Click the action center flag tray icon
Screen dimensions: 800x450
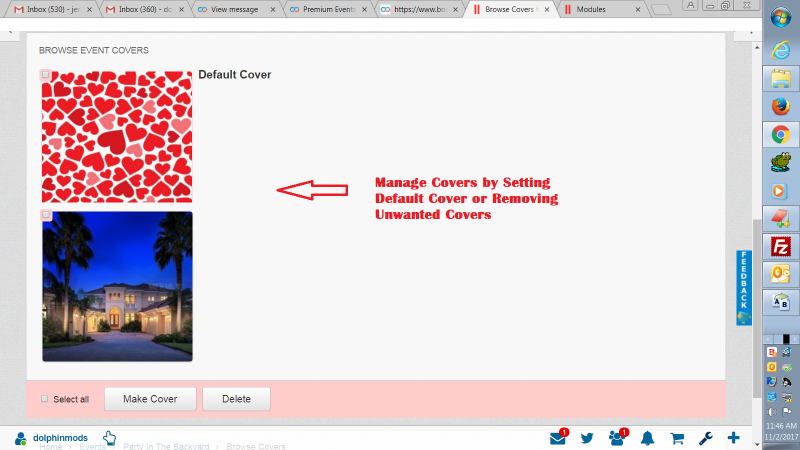click(x=787, y=411)
